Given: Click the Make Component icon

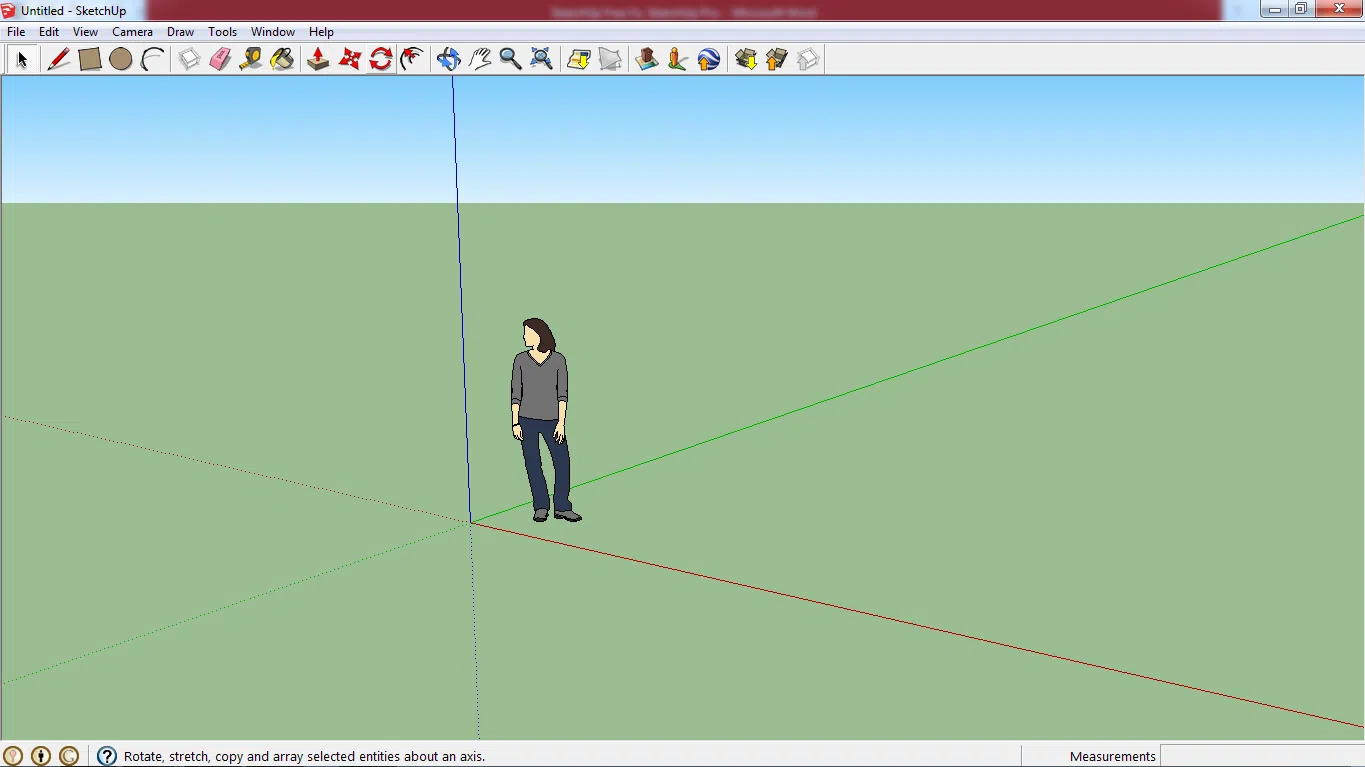Looking at the screenshot, I should coord(189,59).
